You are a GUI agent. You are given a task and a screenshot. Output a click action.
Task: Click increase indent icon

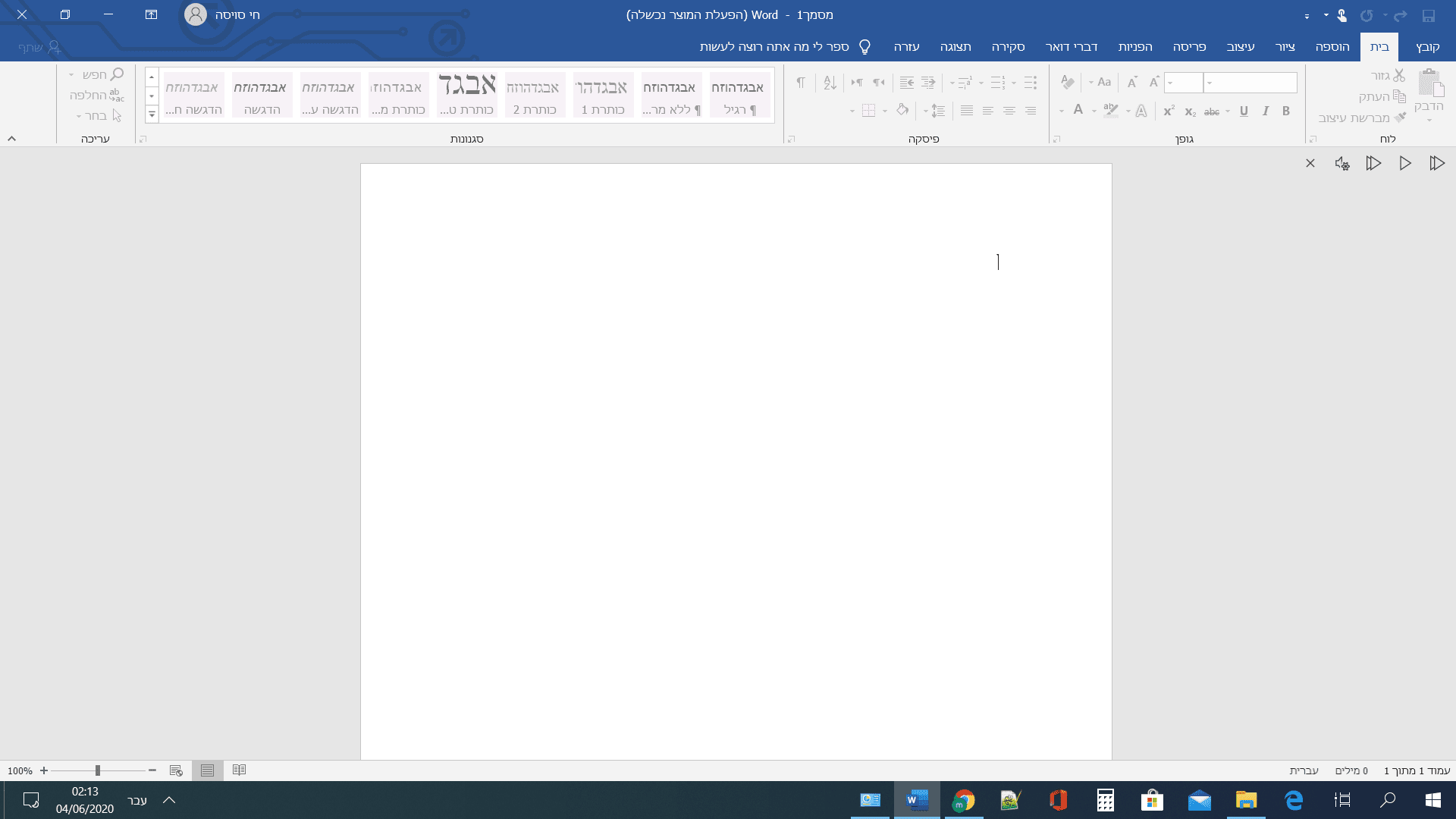click(906, 83)
